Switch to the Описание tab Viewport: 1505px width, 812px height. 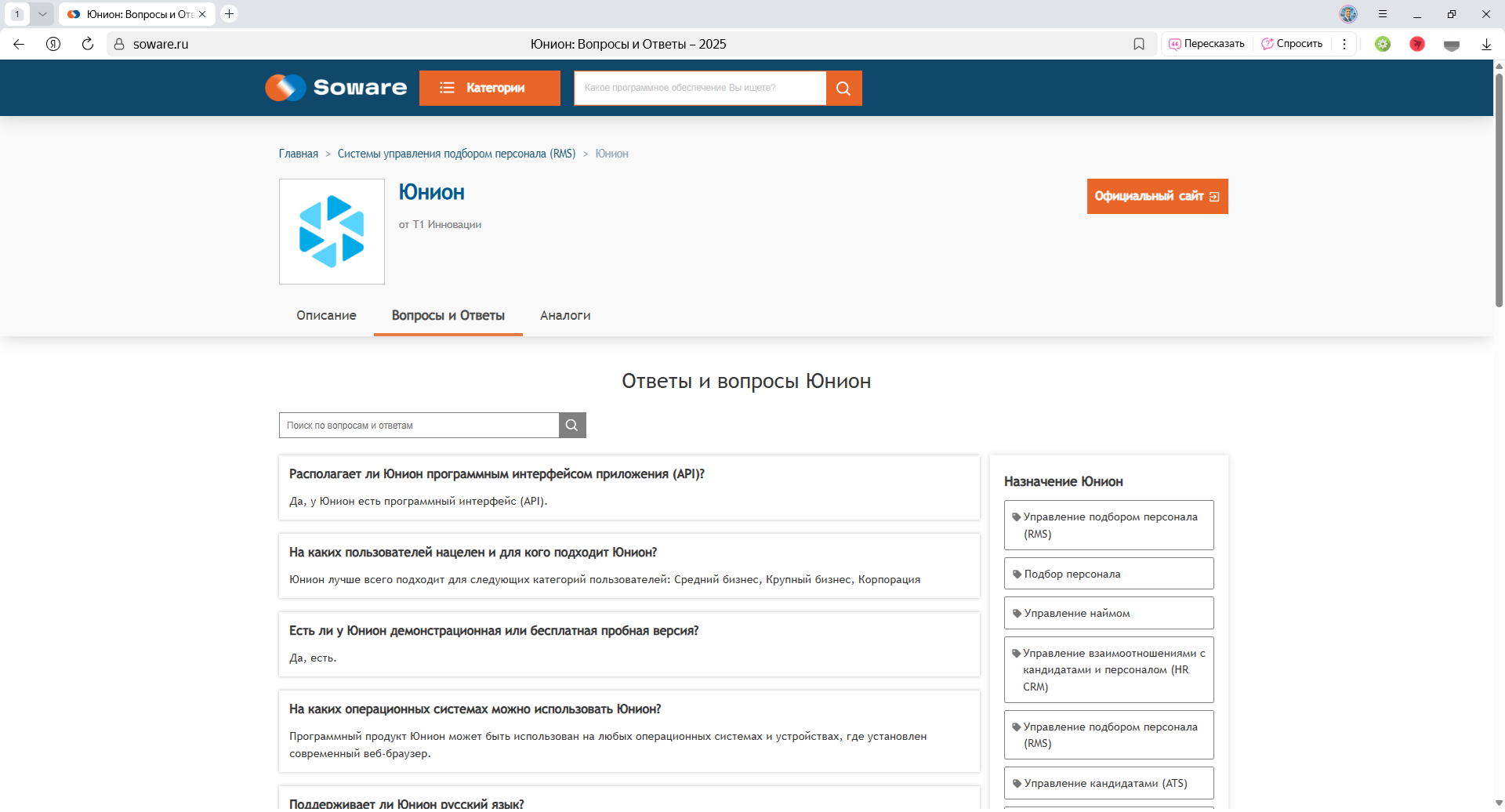tap(326, 315)
